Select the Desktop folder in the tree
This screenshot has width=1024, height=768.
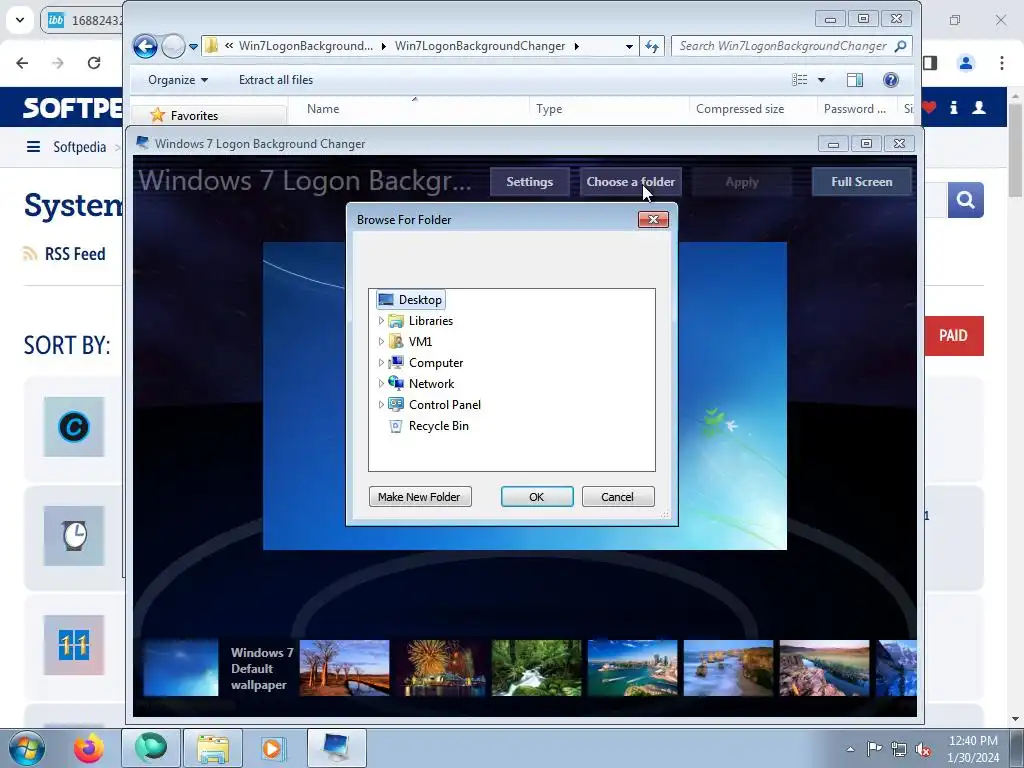coord(411,300)
